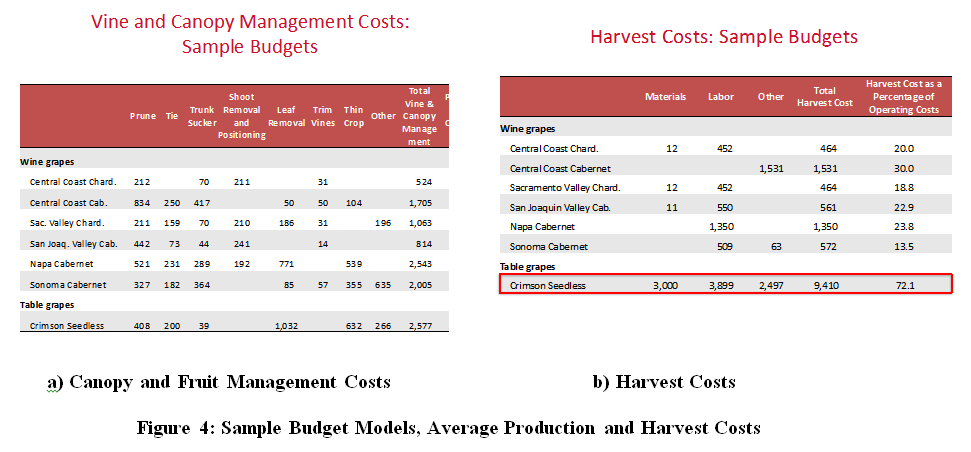
Task: Select the 635 other value
Action: (x=383, y=285)
